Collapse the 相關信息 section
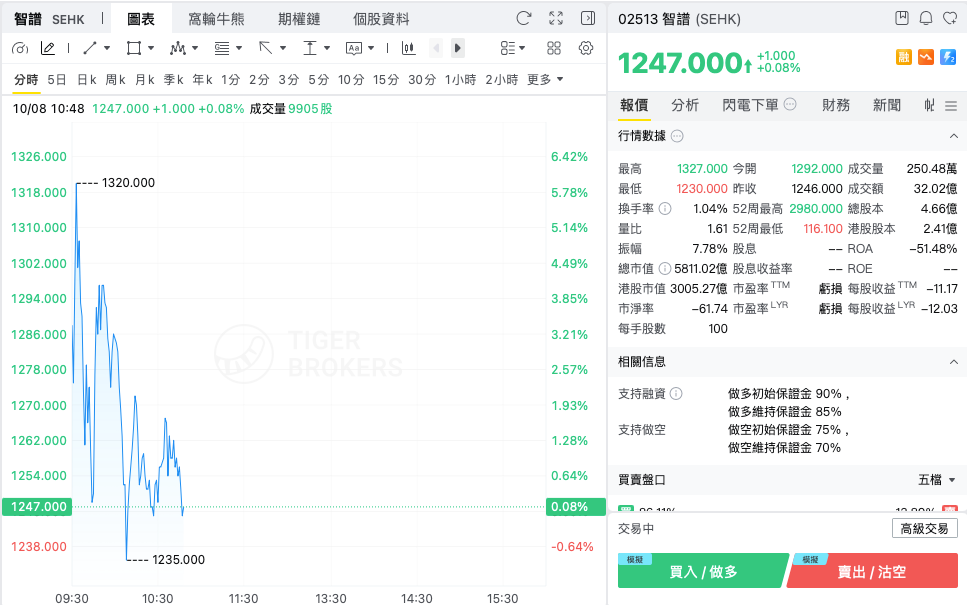 953,362
